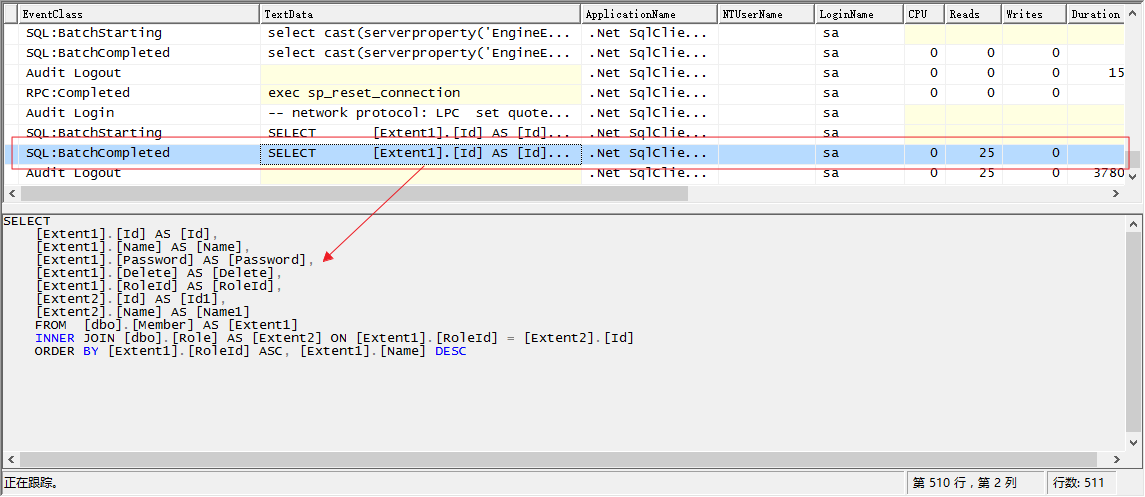Click the '行数: 511' status panel
The image size is (1145, 497).
click(1079, 482)
